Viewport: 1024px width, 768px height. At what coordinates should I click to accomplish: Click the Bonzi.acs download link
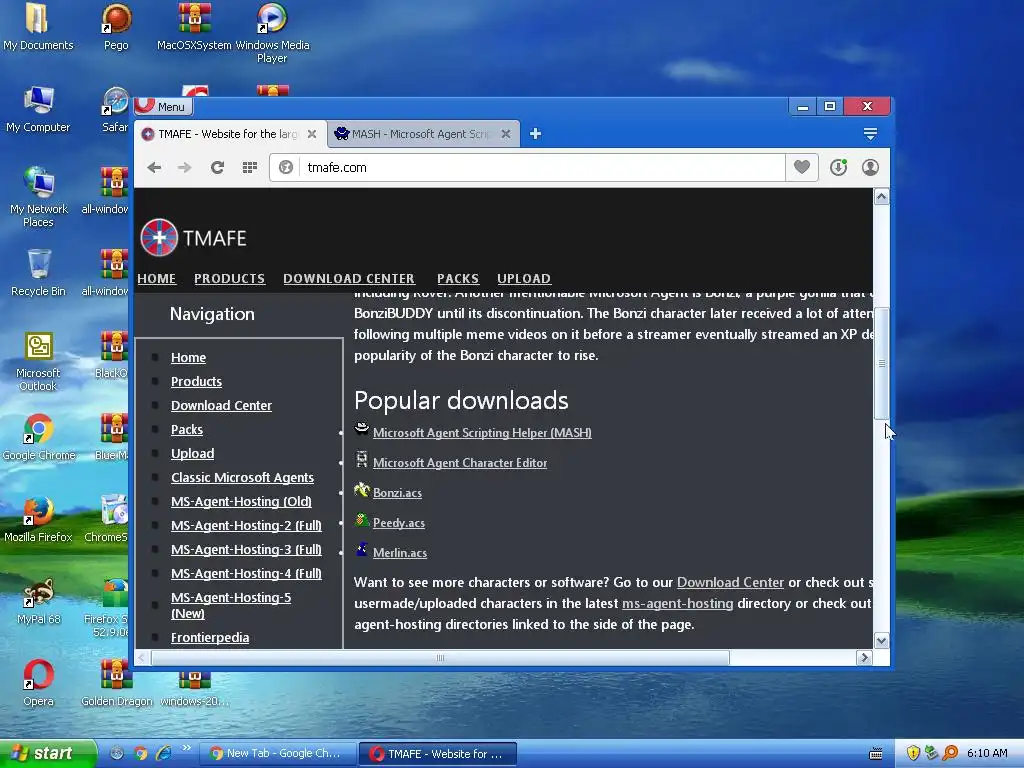[397, 493]
